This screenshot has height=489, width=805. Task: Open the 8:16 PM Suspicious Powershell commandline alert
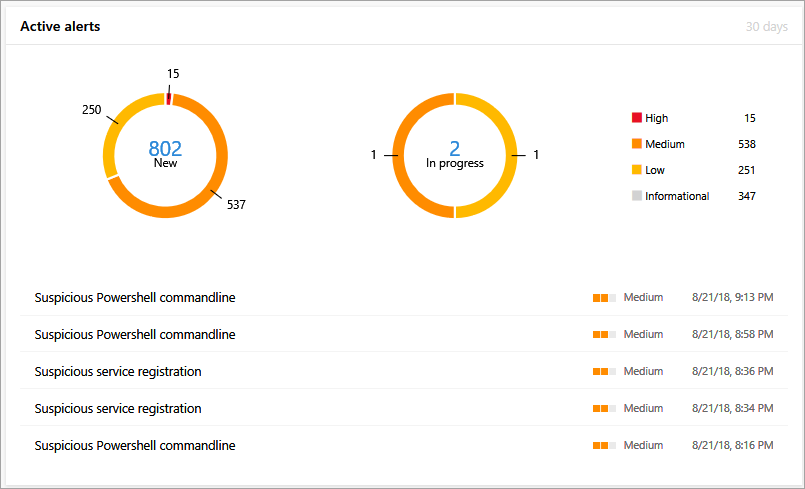pos(135,445)
